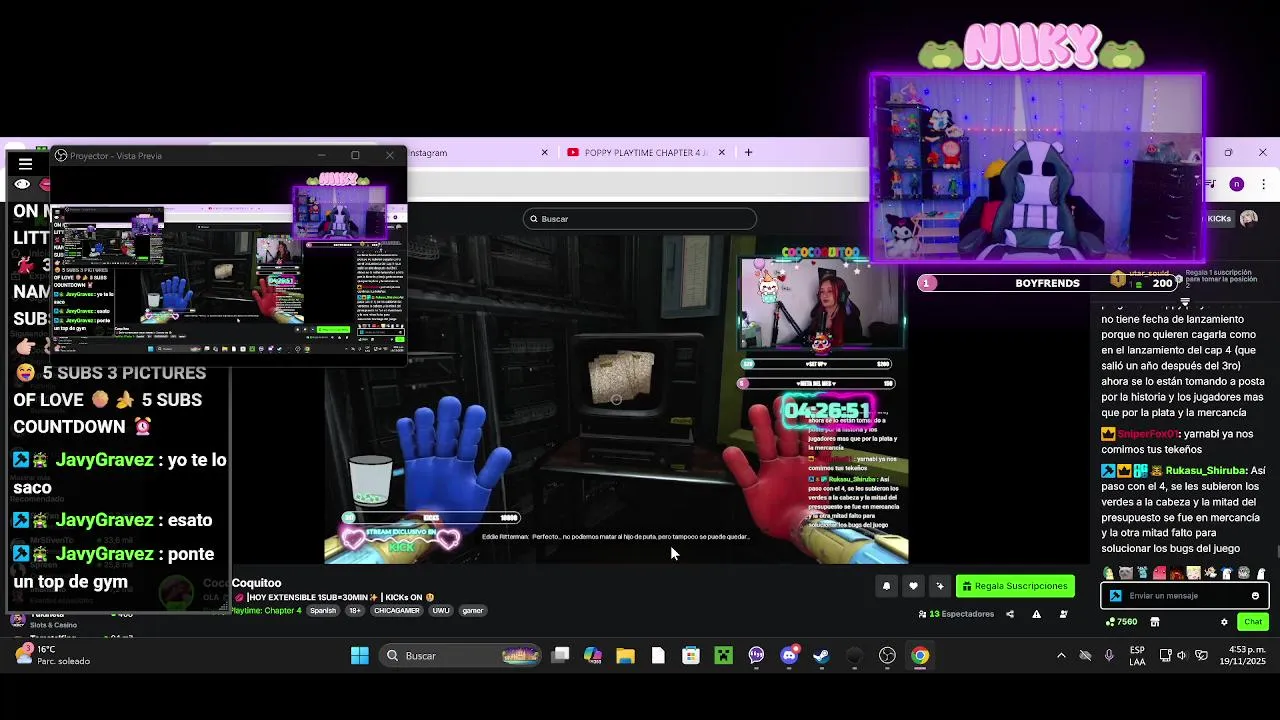
Task: Click the KICKs button in header
Action: 1218,219
